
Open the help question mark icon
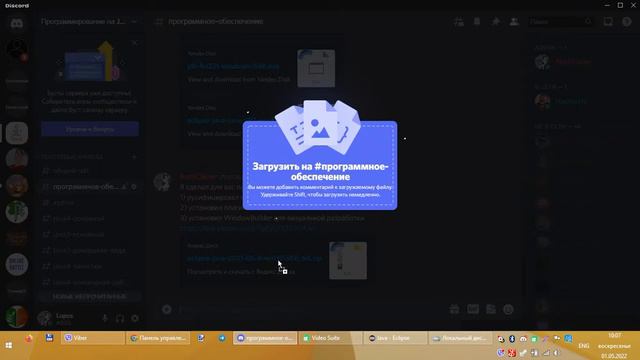pos(627,22)
